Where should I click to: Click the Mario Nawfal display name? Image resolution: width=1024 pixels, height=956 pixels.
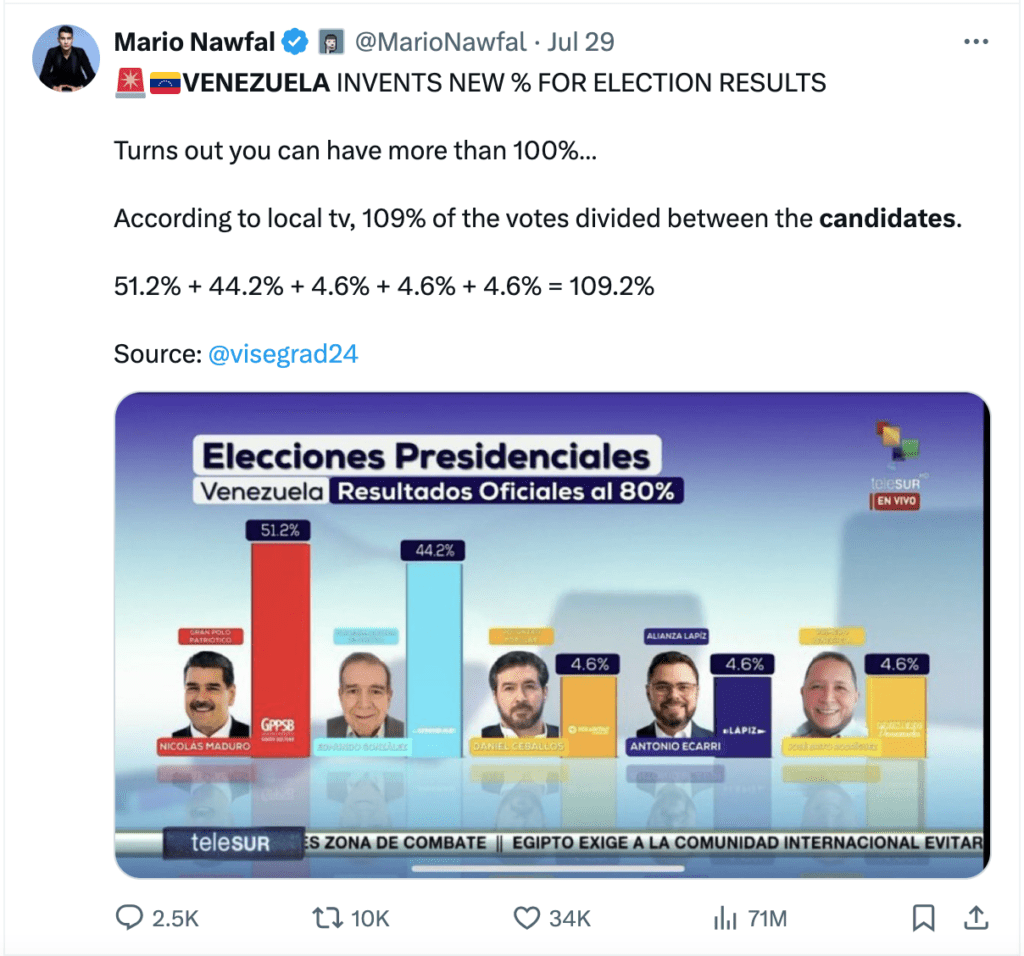coord(193,42)
